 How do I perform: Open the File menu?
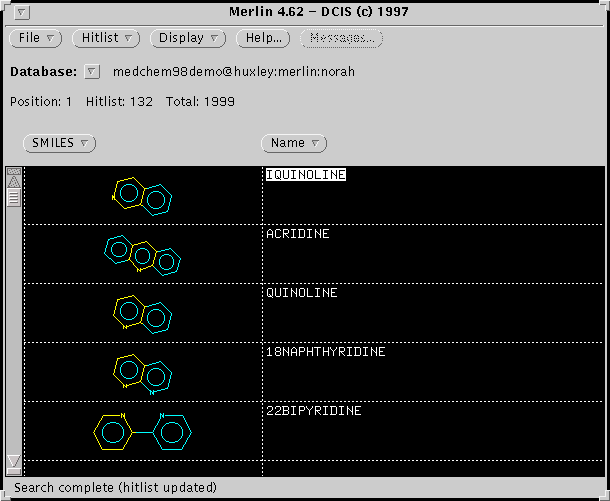[x=38, y=38]
